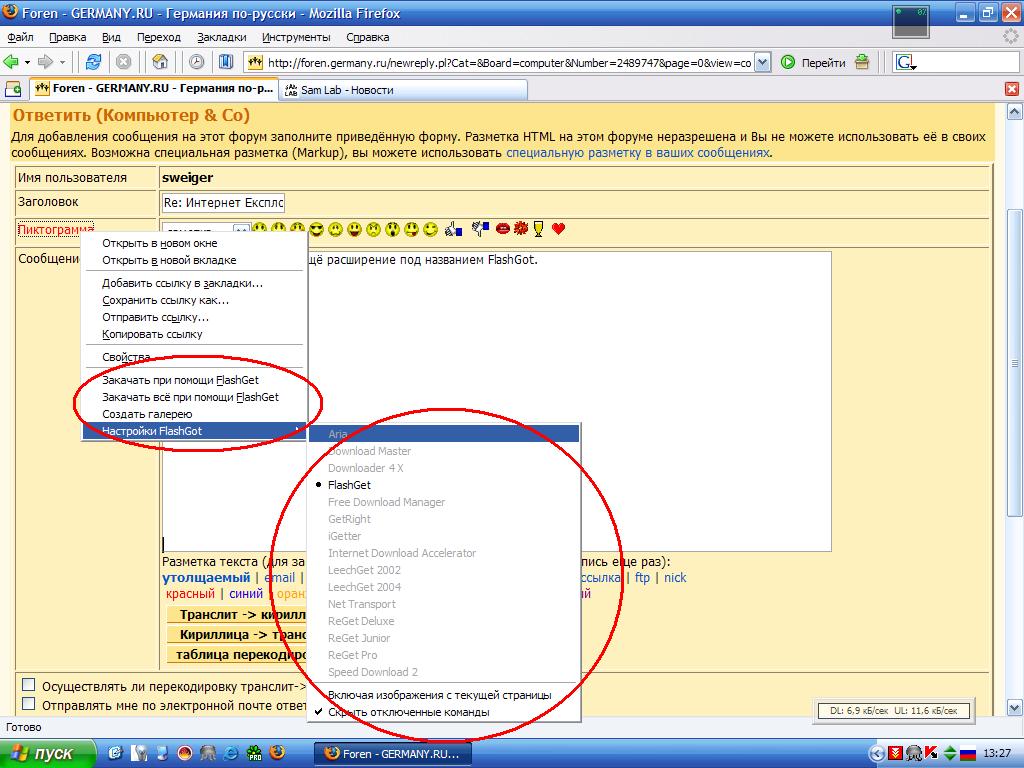The width and height of the screenshot is (1024, 768).
Task: Click inside the Google search box
Action: 968,63
